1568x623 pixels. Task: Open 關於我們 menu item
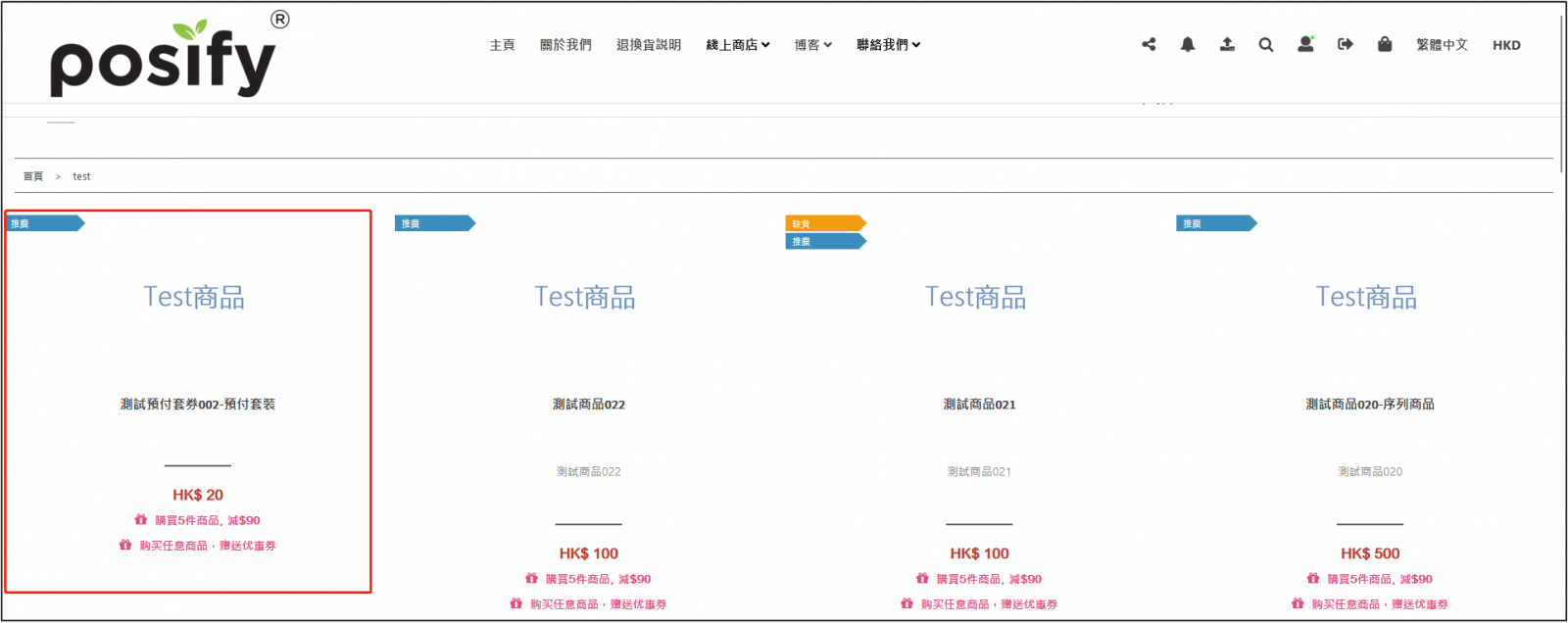(565, 45)
